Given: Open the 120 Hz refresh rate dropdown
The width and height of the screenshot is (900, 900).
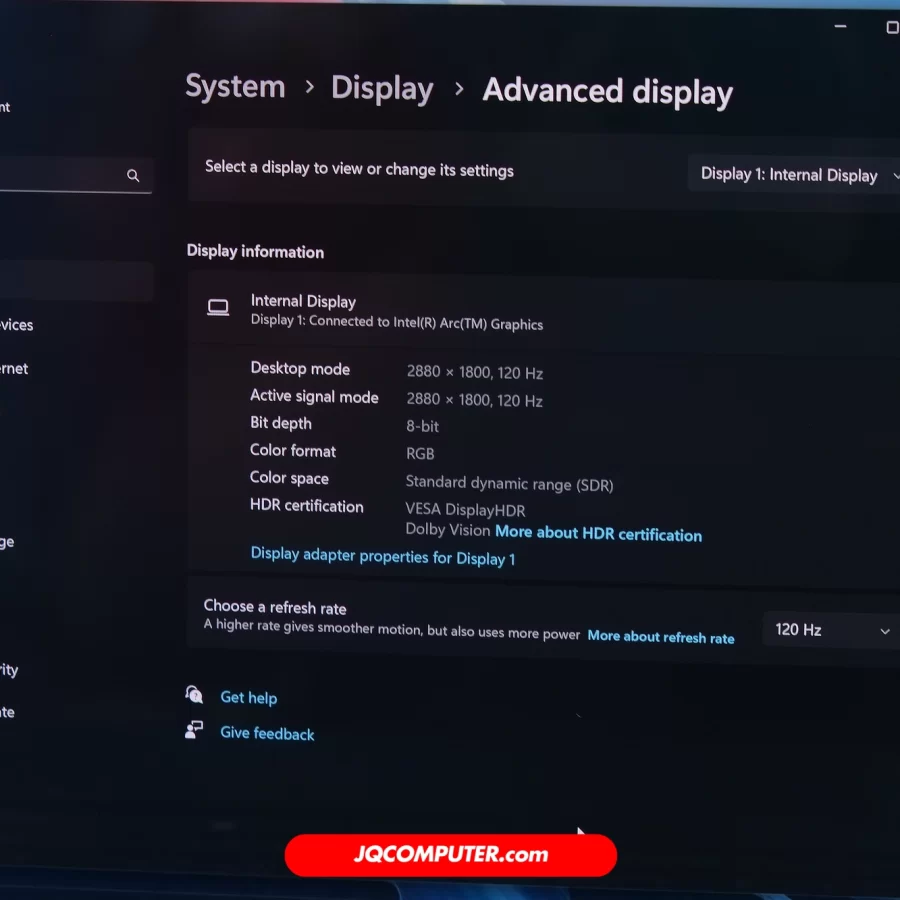Looking at the screenshot, I should [831, 630].
